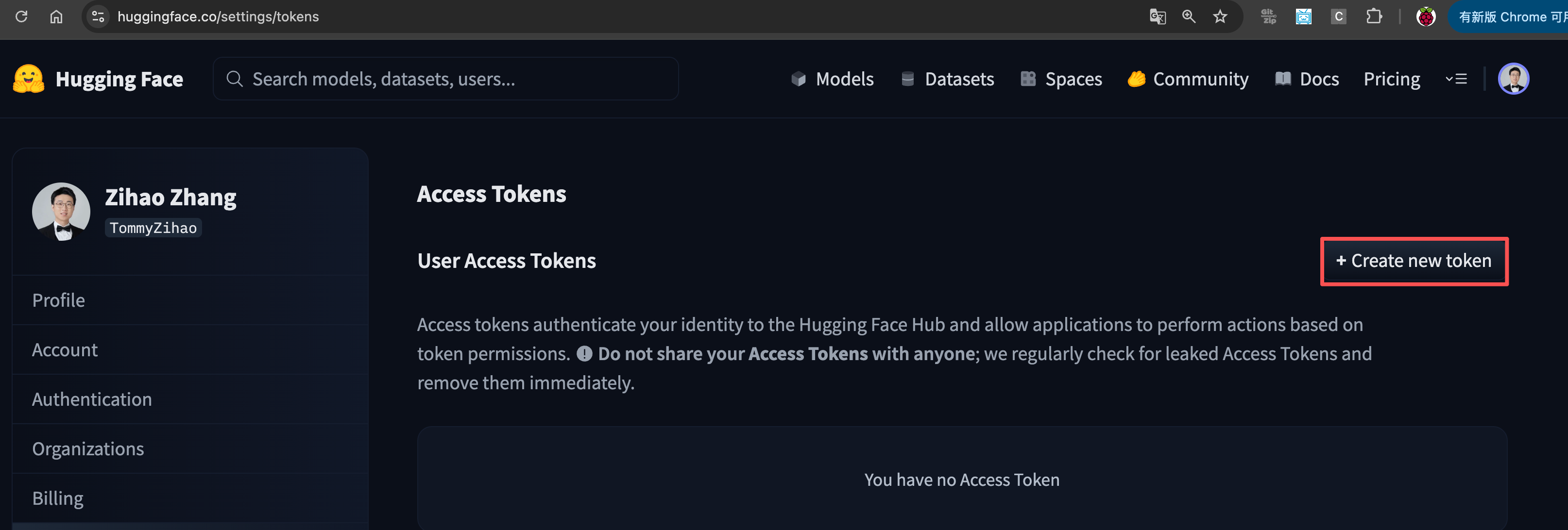Open the user avatar menu in navbar
The height and width of the screenshot is (530, 1568).
coord(1513,79)
